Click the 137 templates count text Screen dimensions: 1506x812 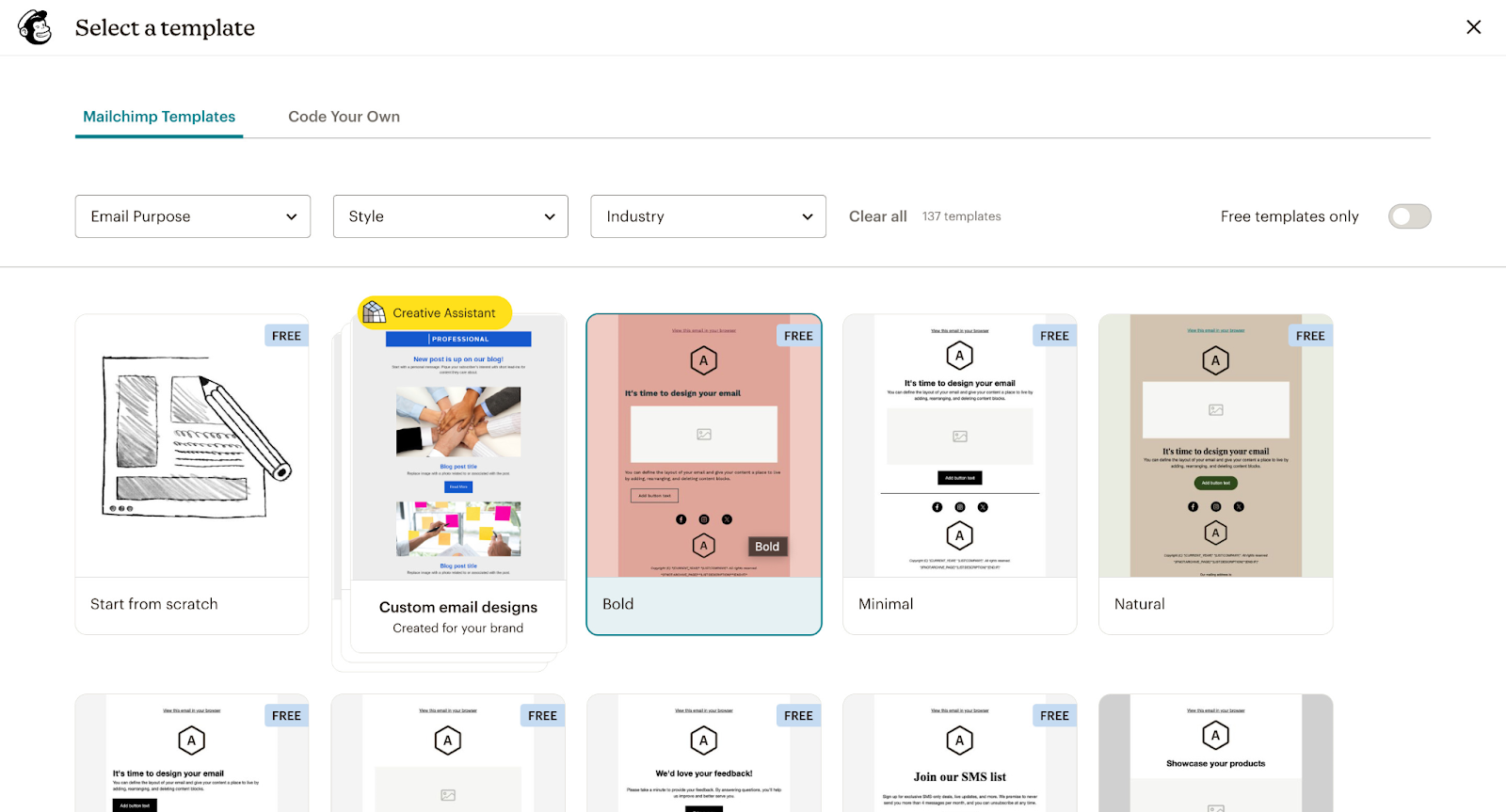click(962, 216)
